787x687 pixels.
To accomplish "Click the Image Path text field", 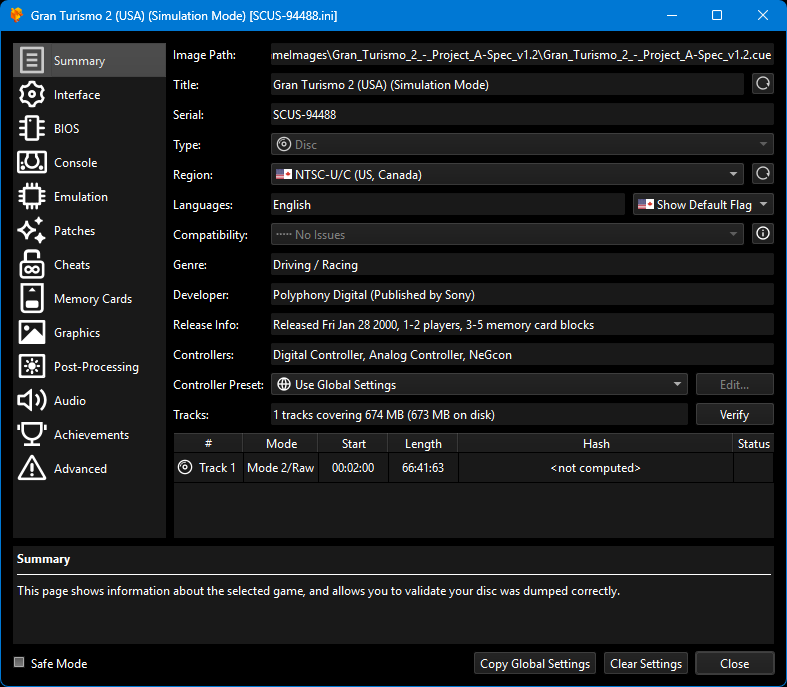I will [x=522, y=55].
